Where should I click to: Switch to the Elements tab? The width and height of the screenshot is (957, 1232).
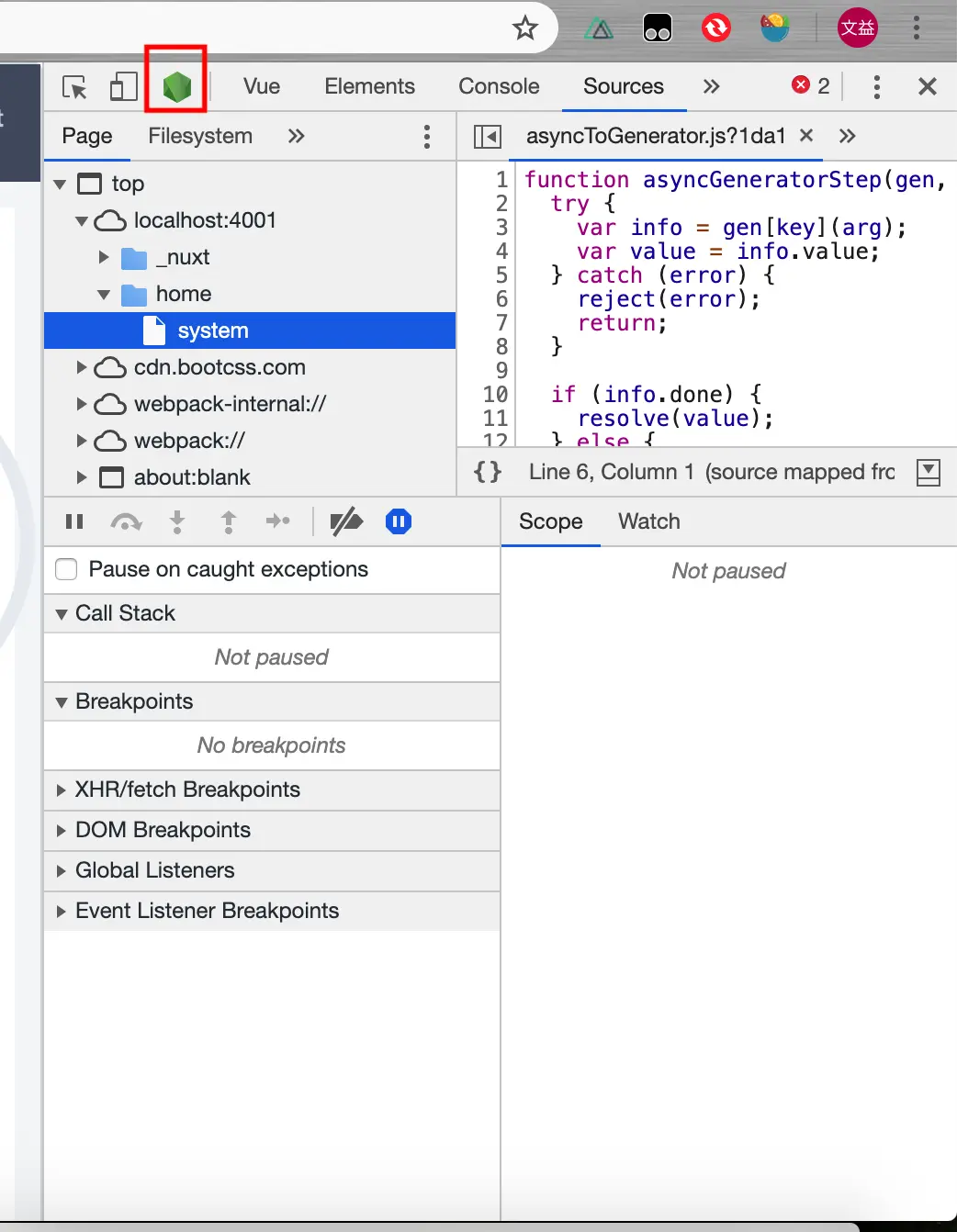click(370, 86)
